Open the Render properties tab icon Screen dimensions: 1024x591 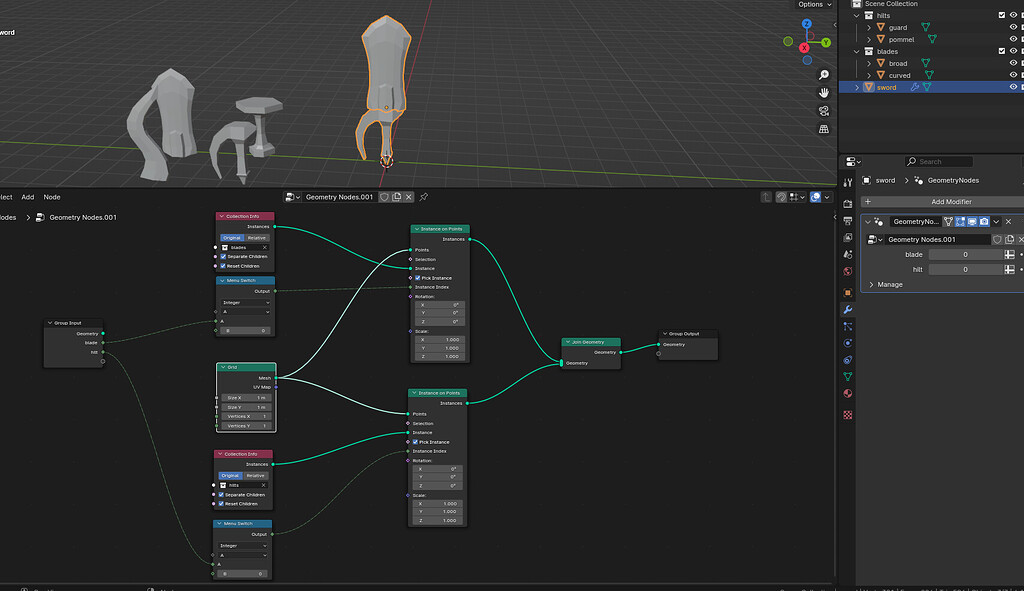[x=848, y=204]
